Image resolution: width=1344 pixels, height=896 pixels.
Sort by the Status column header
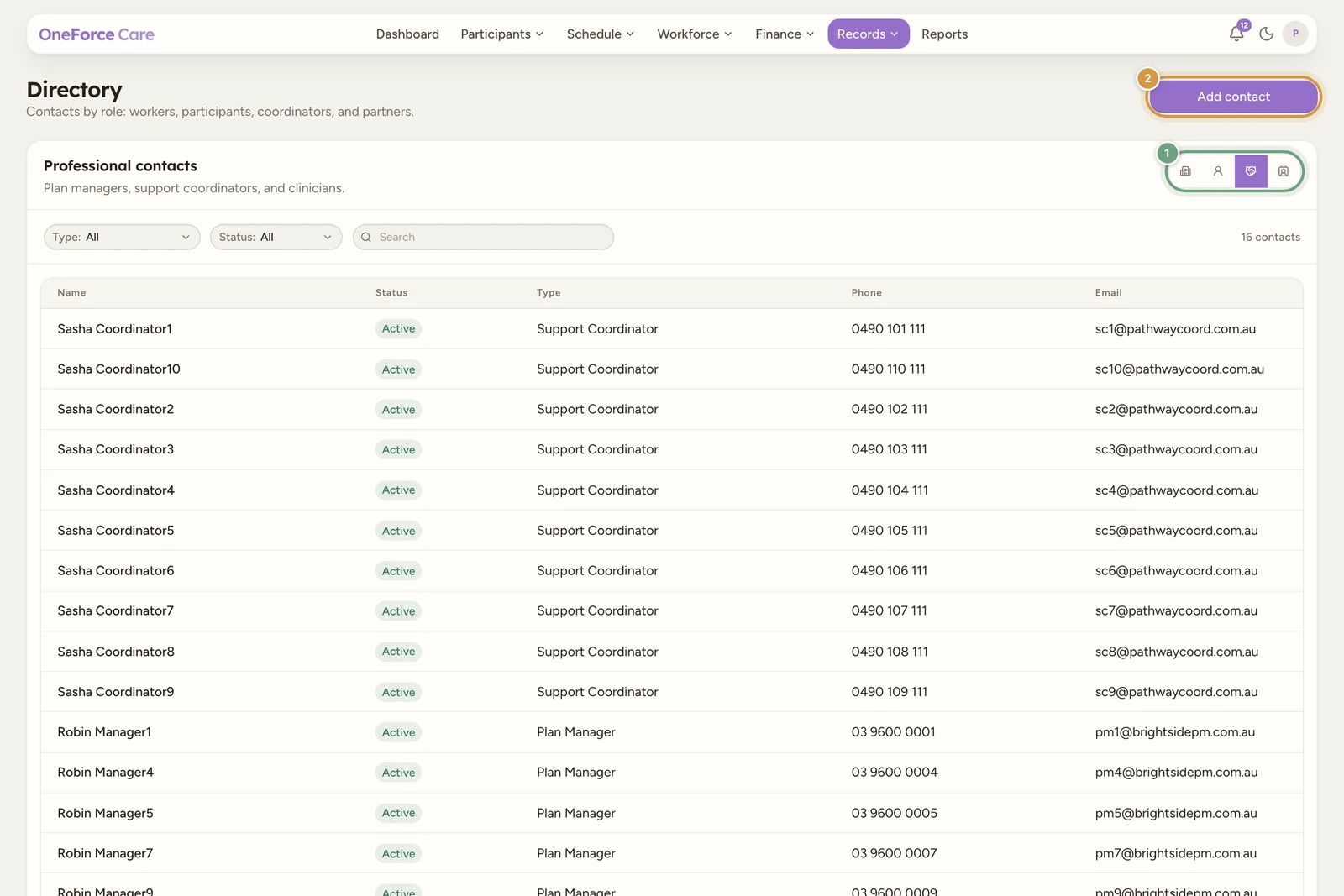click(x=391, y=293)
